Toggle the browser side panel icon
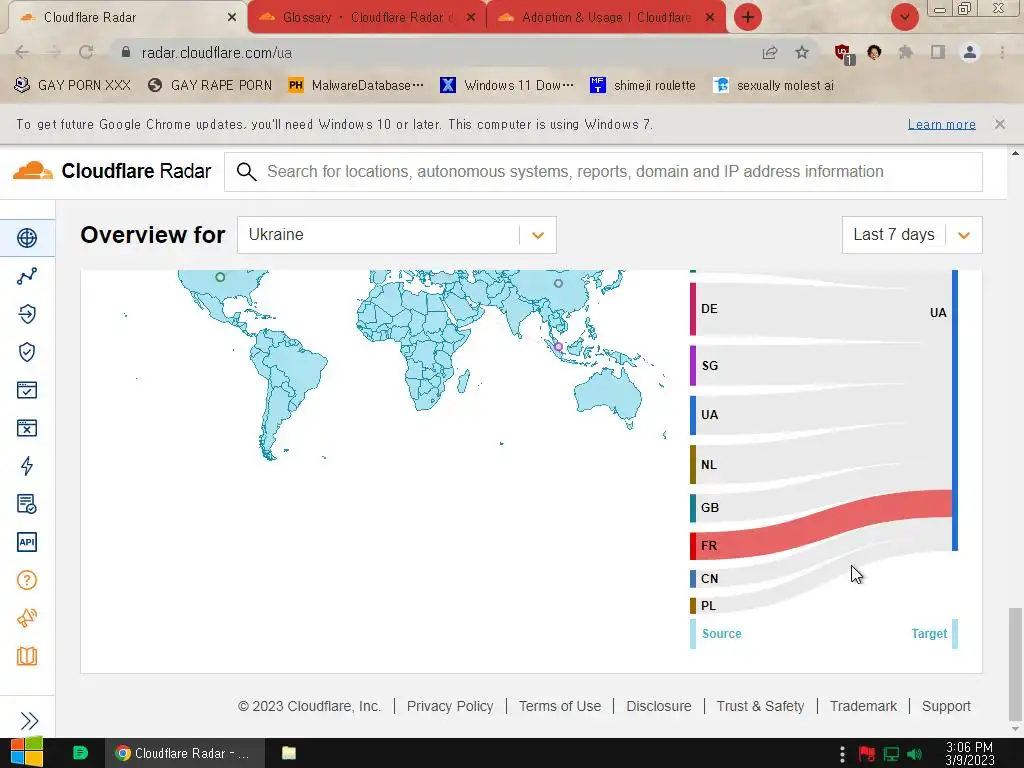This screenshot has width=1024, height=768. click(x=938, y=52)
